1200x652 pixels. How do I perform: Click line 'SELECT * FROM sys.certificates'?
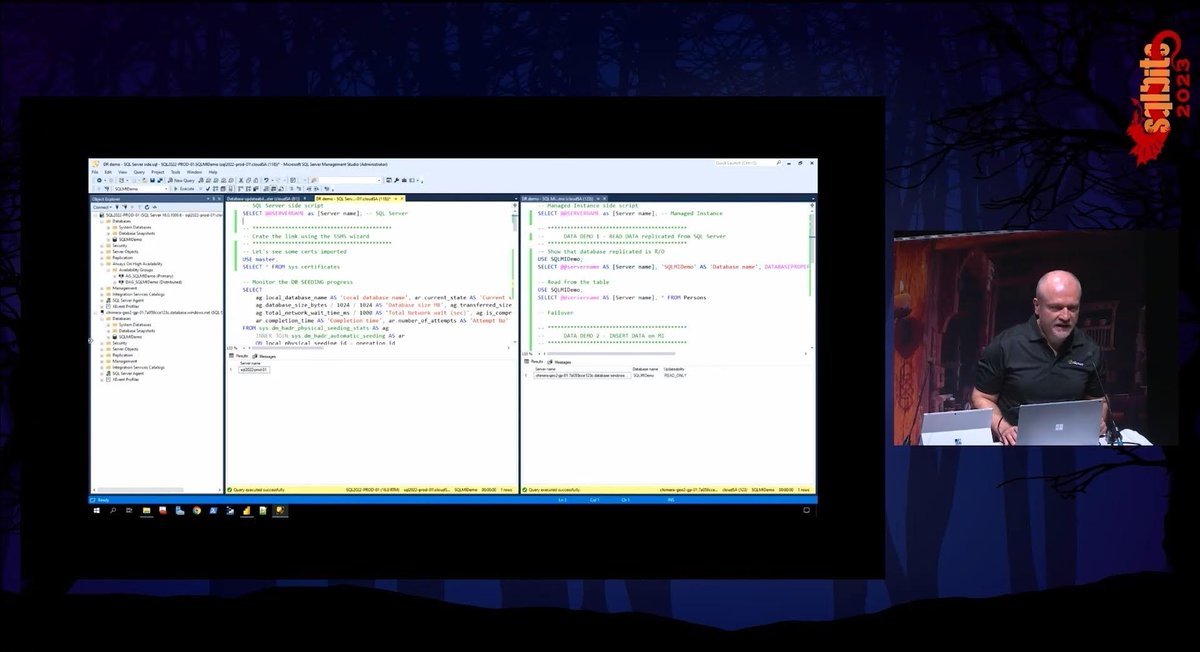[292, 267]
